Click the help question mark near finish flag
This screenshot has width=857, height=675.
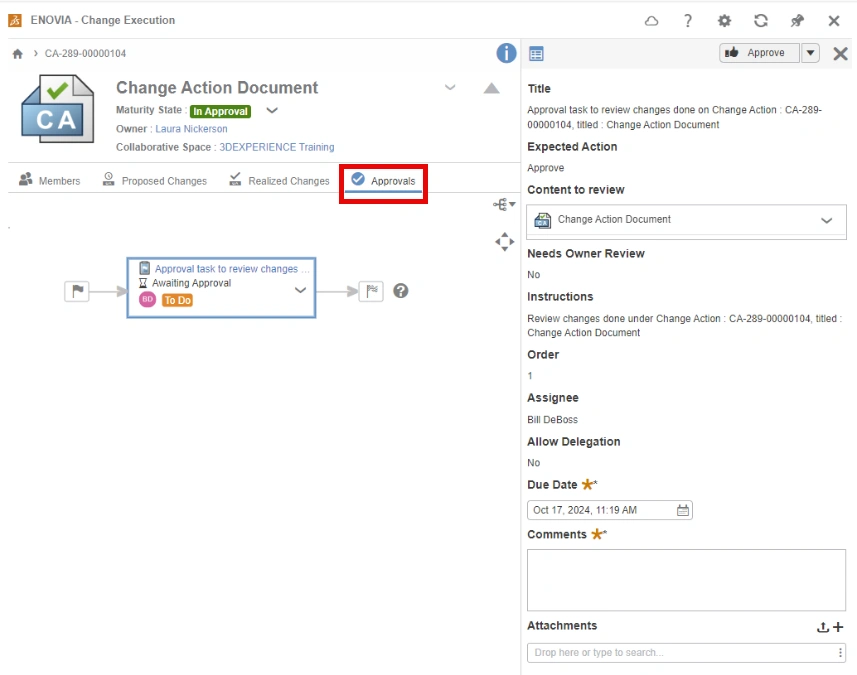point(401,291)
